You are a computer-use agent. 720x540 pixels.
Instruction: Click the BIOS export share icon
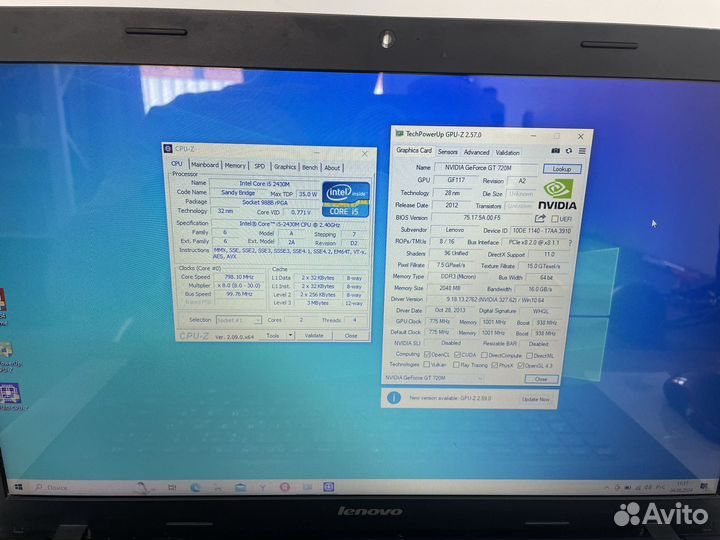pyautogui.click(x=540, y=219)
